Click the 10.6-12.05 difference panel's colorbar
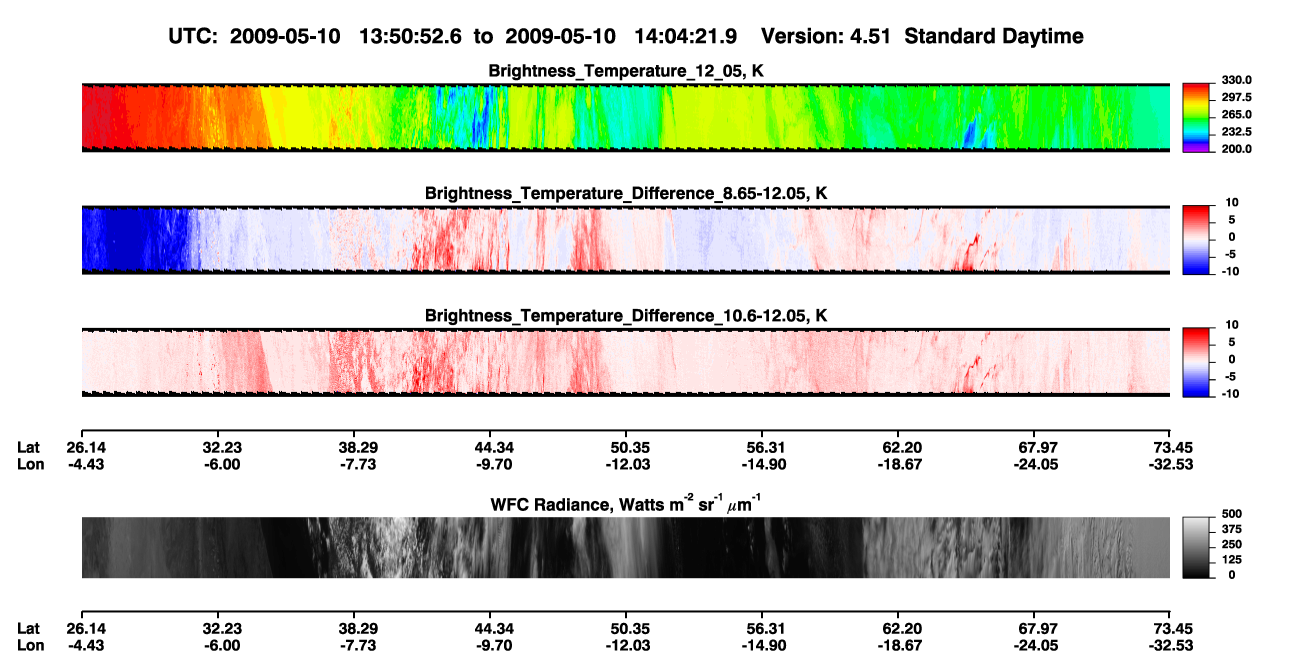Image resolution: width=1300 pixels, height=667 pixels. (1197, 362)
